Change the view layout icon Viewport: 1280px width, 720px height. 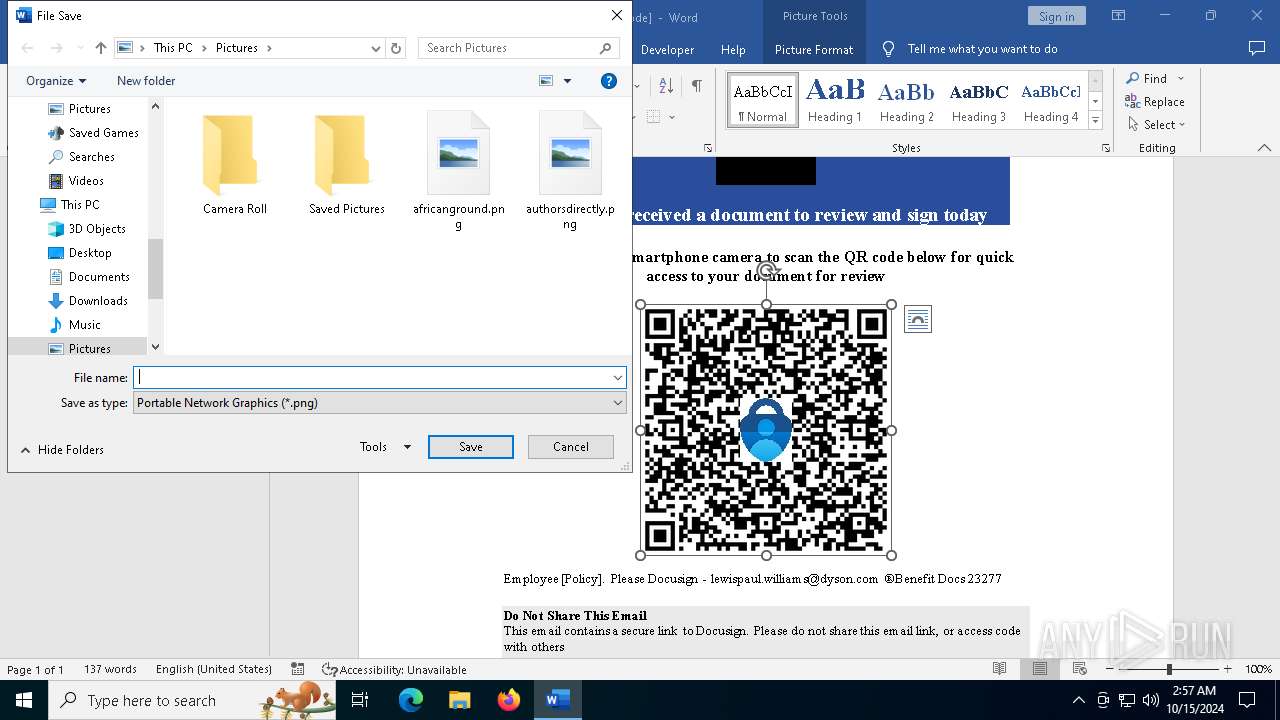[x=546, y=81]
